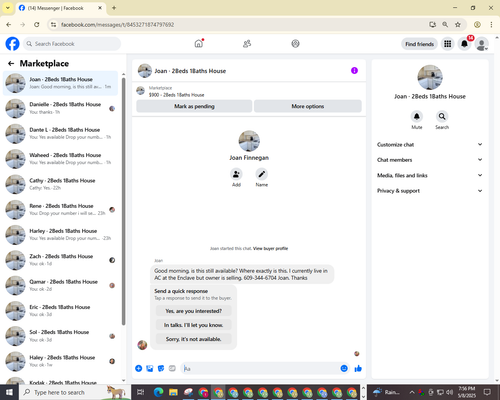
Task: Open the emoji picker
Action: (x=344, y=368)
